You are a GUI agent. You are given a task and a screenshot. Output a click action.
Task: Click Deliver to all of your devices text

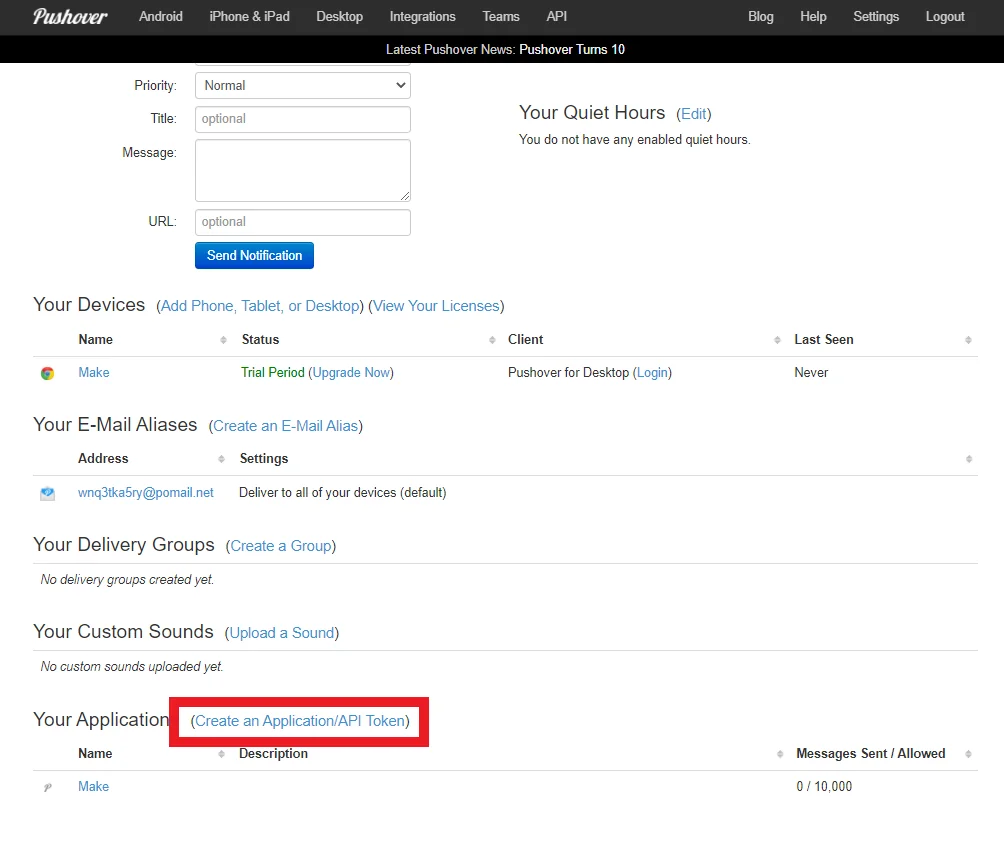[343, 492]
